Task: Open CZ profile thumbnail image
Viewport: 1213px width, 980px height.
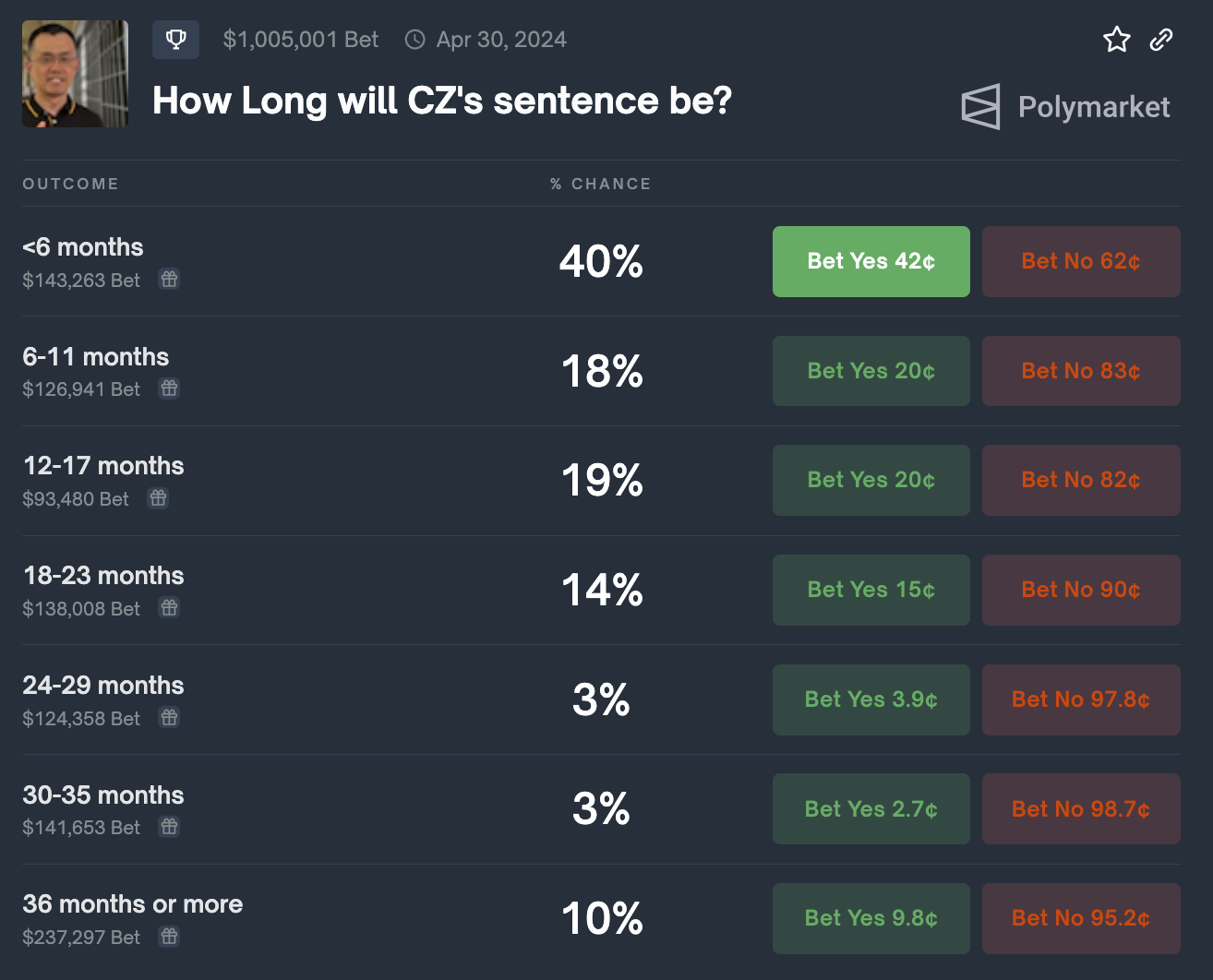Action: pos(76,74)
